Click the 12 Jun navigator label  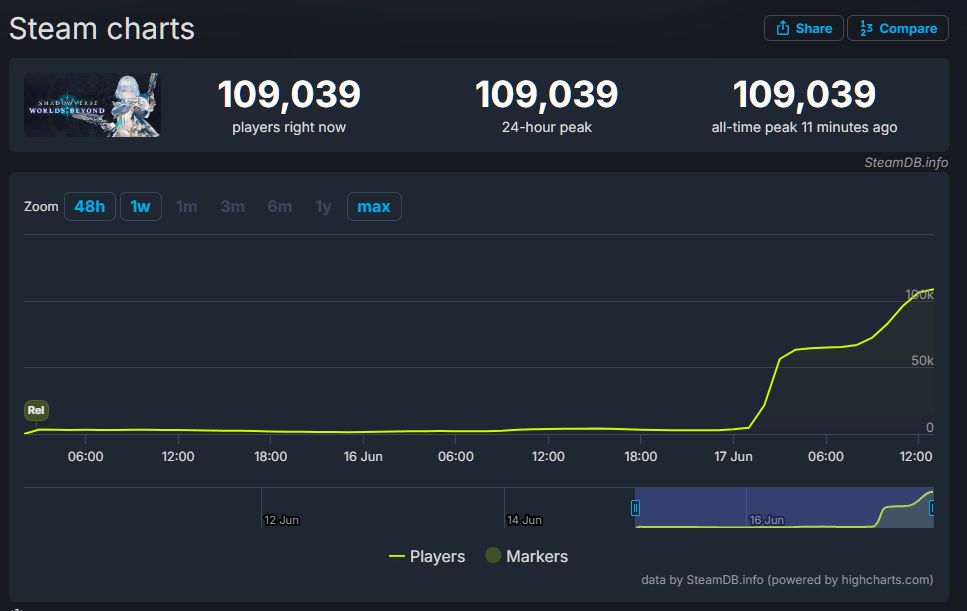pyautogui.click(x=281, y=520)
